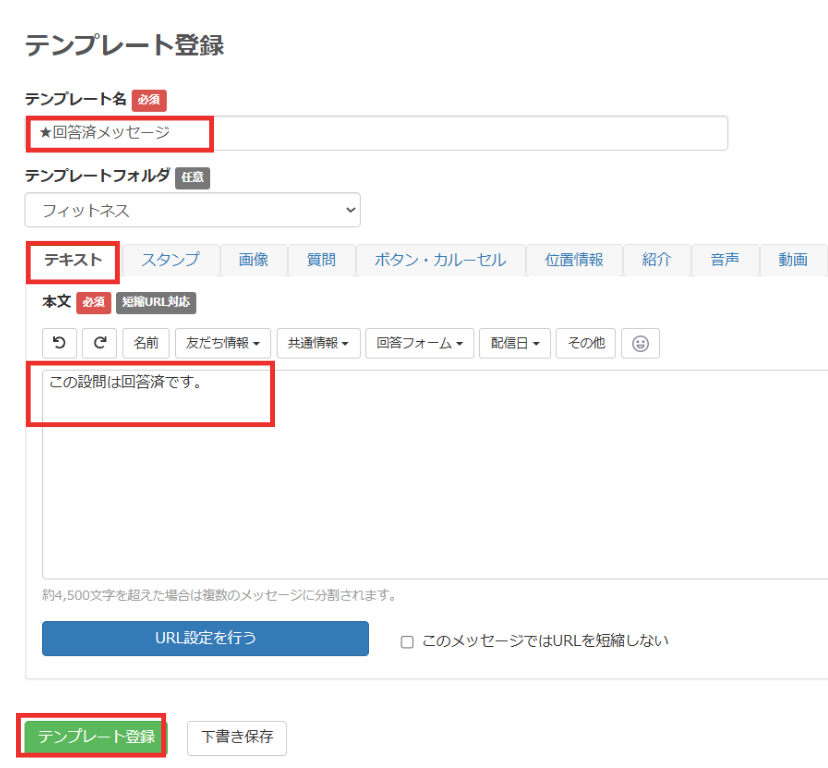Select the ボタン・カルーセル tab
The image size is (828, 768).
[440, 260]
